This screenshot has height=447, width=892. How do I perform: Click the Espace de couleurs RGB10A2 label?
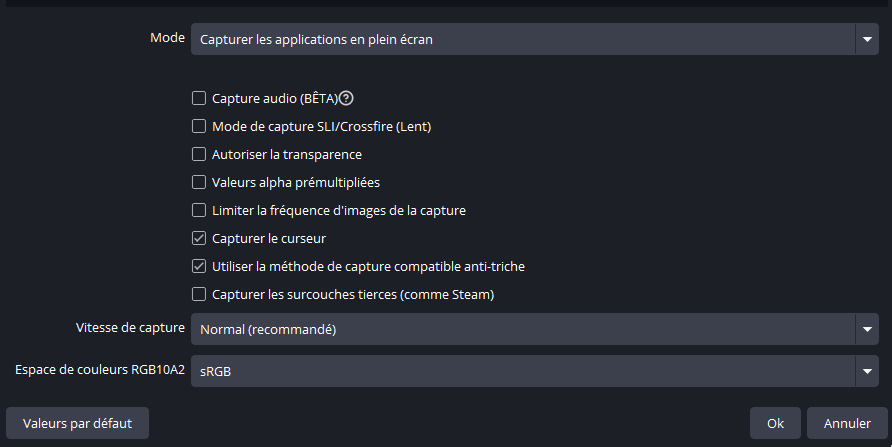click(100, 370)
